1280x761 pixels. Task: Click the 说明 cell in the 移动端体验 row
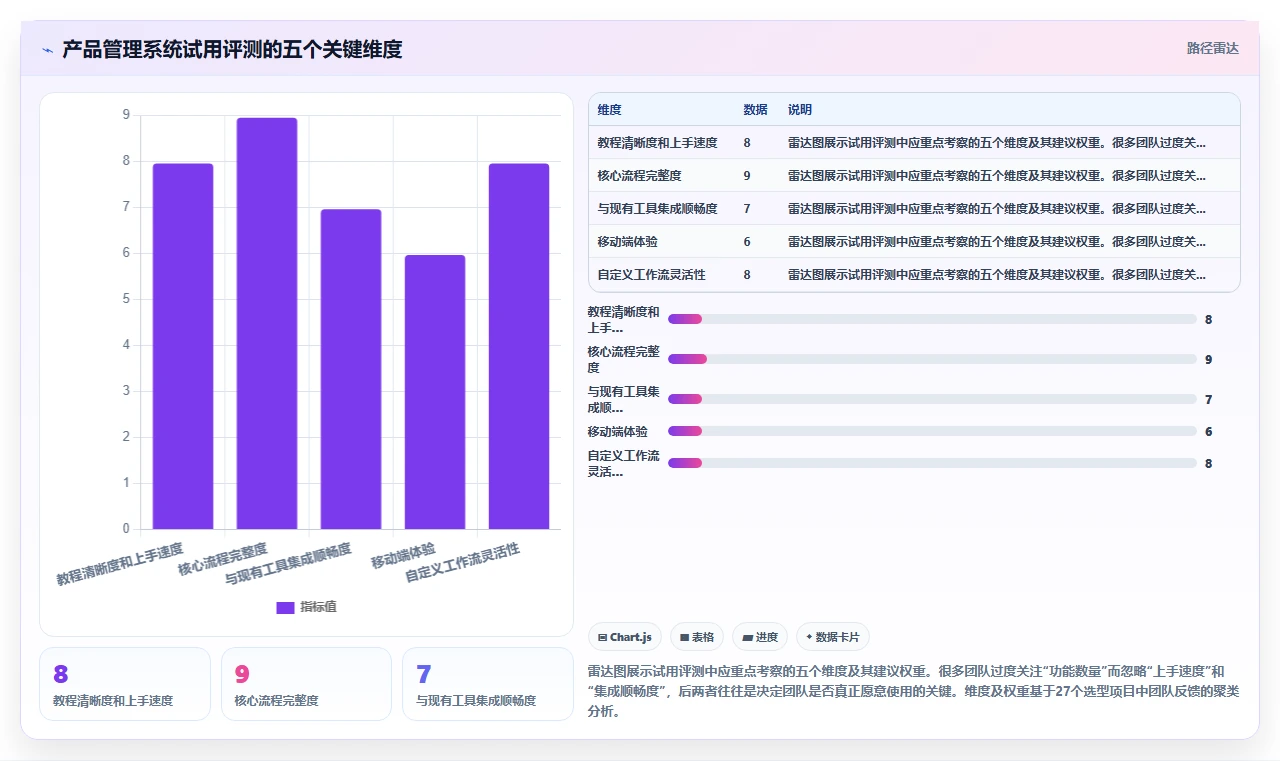point(997,242)
